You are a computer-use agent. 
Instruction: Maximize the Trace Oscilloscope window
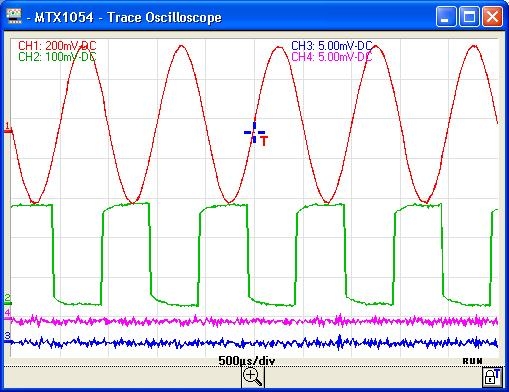(x=469, y=17)
